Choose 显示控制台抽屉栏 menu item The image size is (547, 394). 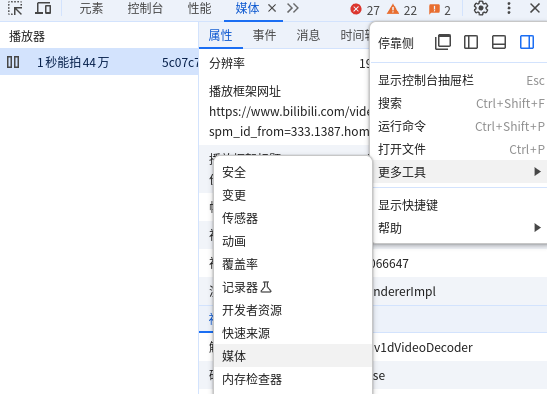[460, 80]
